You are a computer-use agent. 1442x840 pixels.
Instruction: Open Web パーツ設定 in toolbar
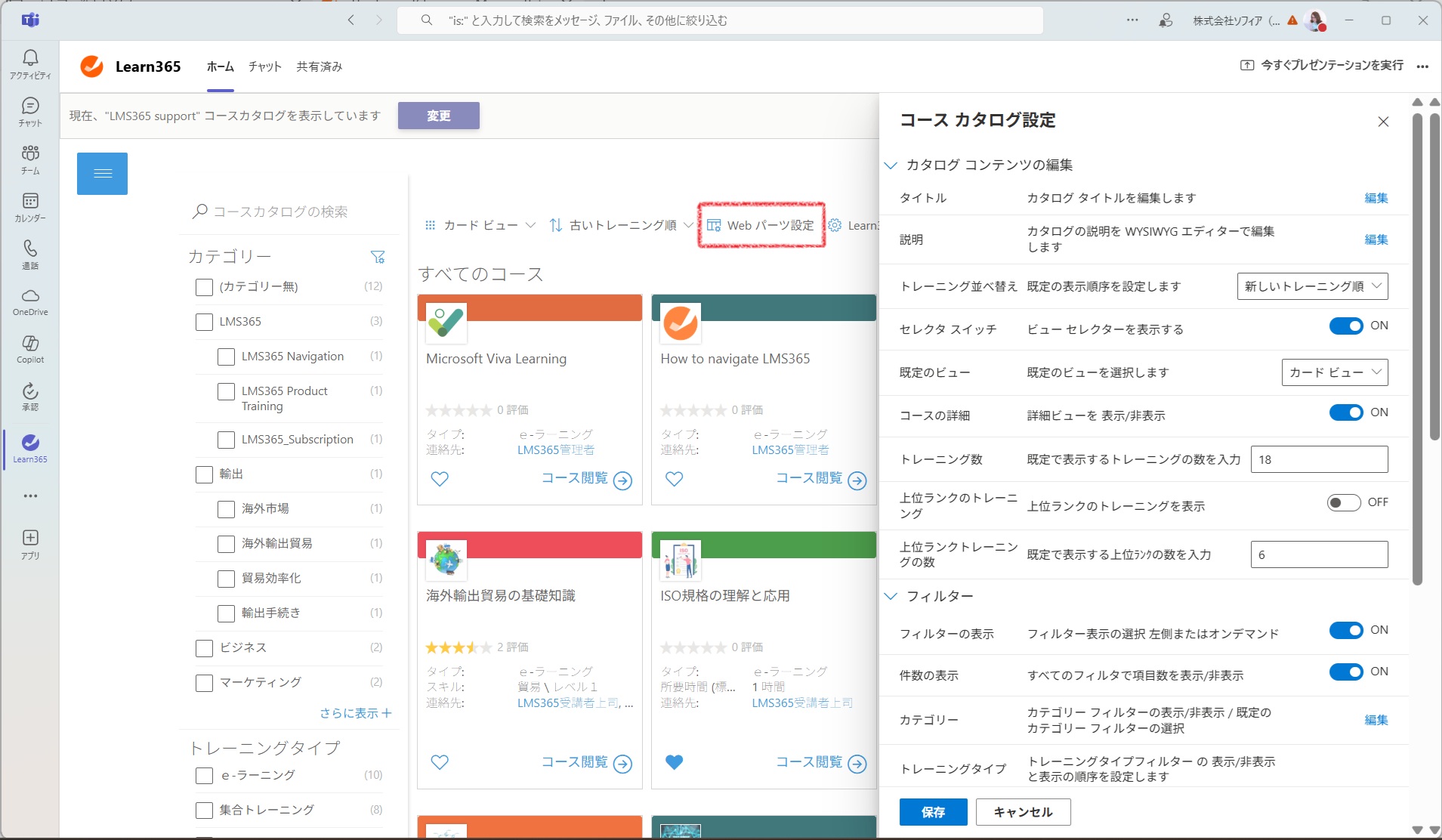(761, 225)
